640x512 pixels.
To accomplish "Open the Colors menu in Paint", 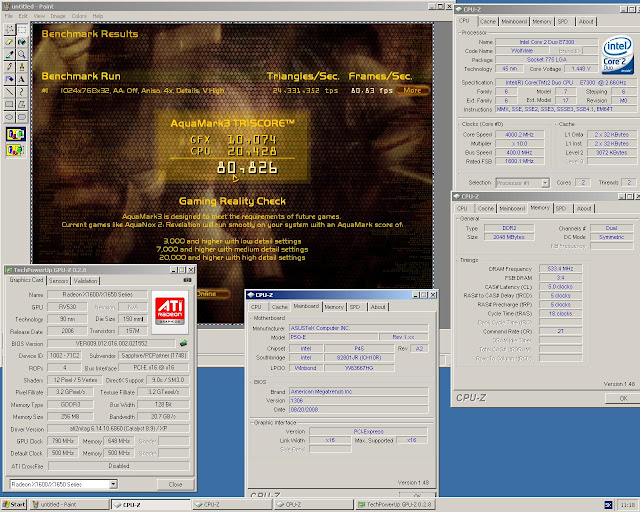I will [79, 16].
